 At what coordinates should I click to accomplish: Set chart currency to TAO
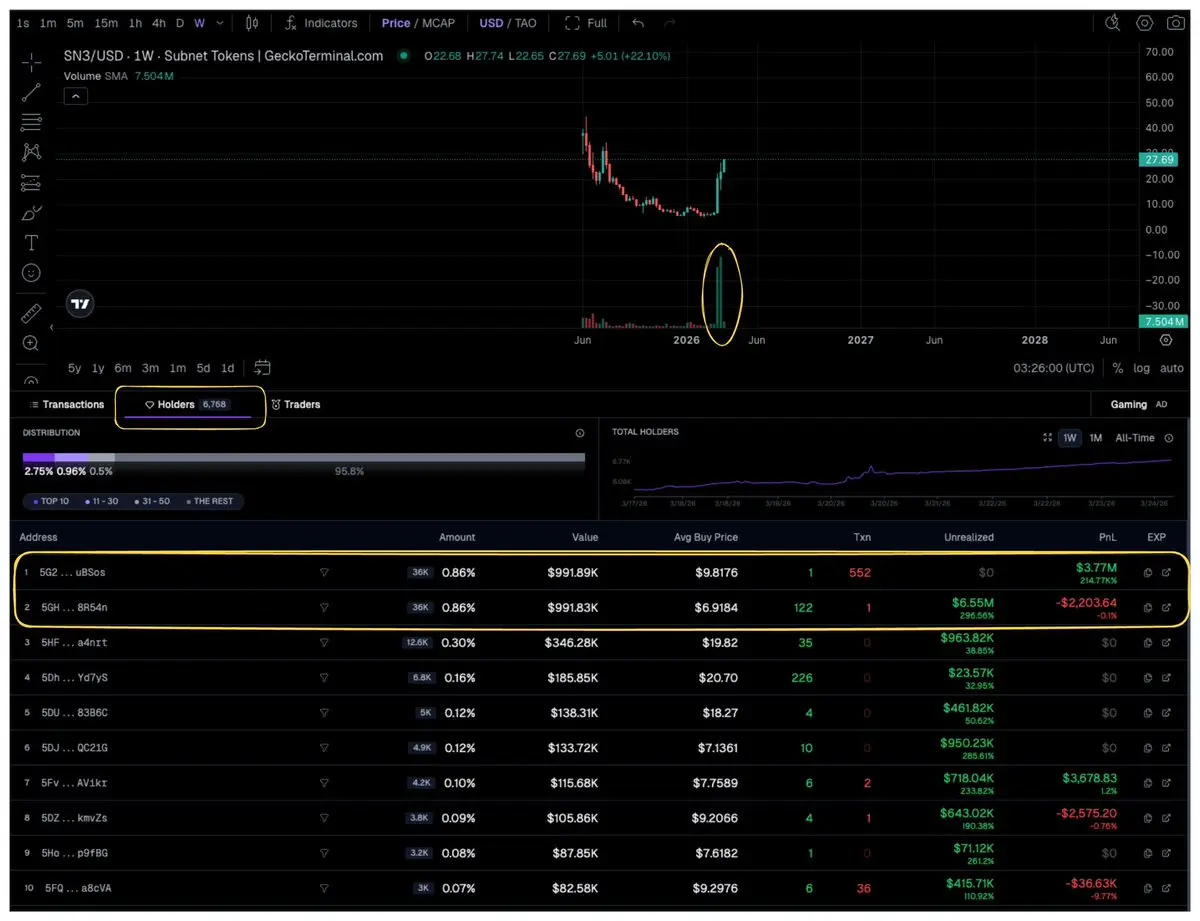[x=526, y=23]
